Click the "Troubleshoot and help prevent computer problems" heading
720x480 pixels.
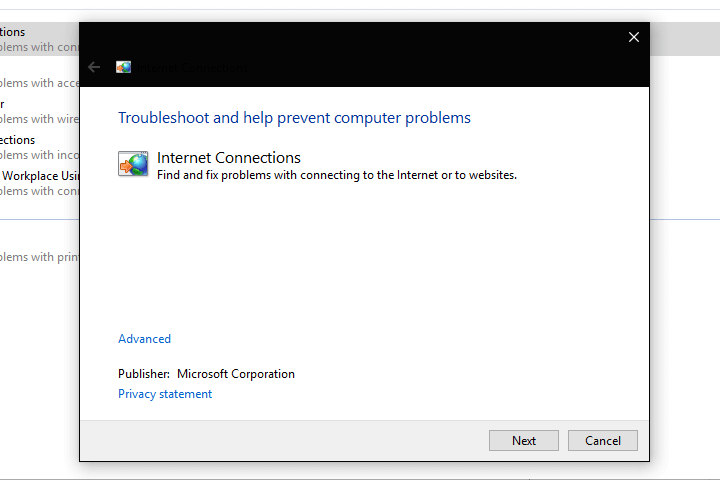point(294,118)
